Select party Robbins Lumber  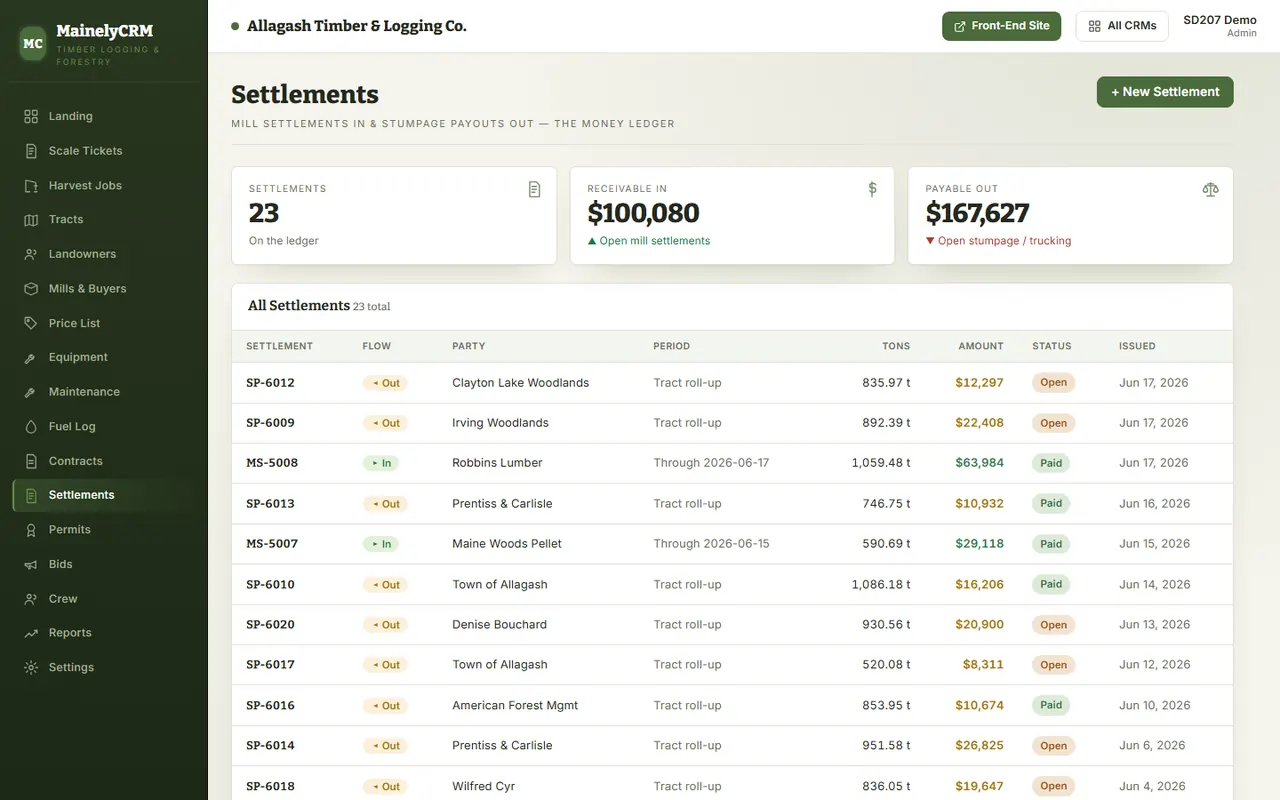click(497, 463)
